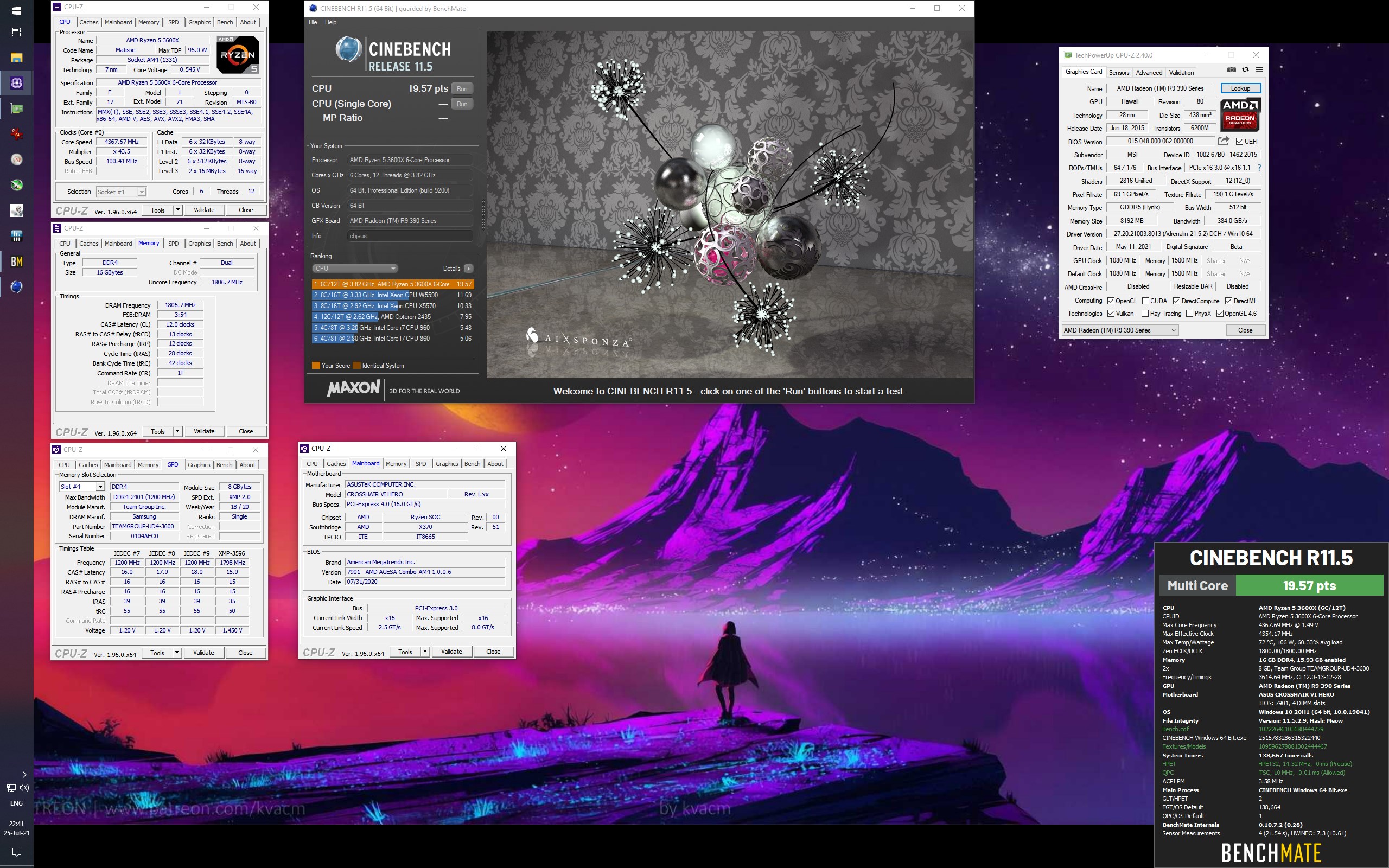Toggle the Ray Tracing checkbox
Screen dimensions: 1389x868
[1145, 314]
